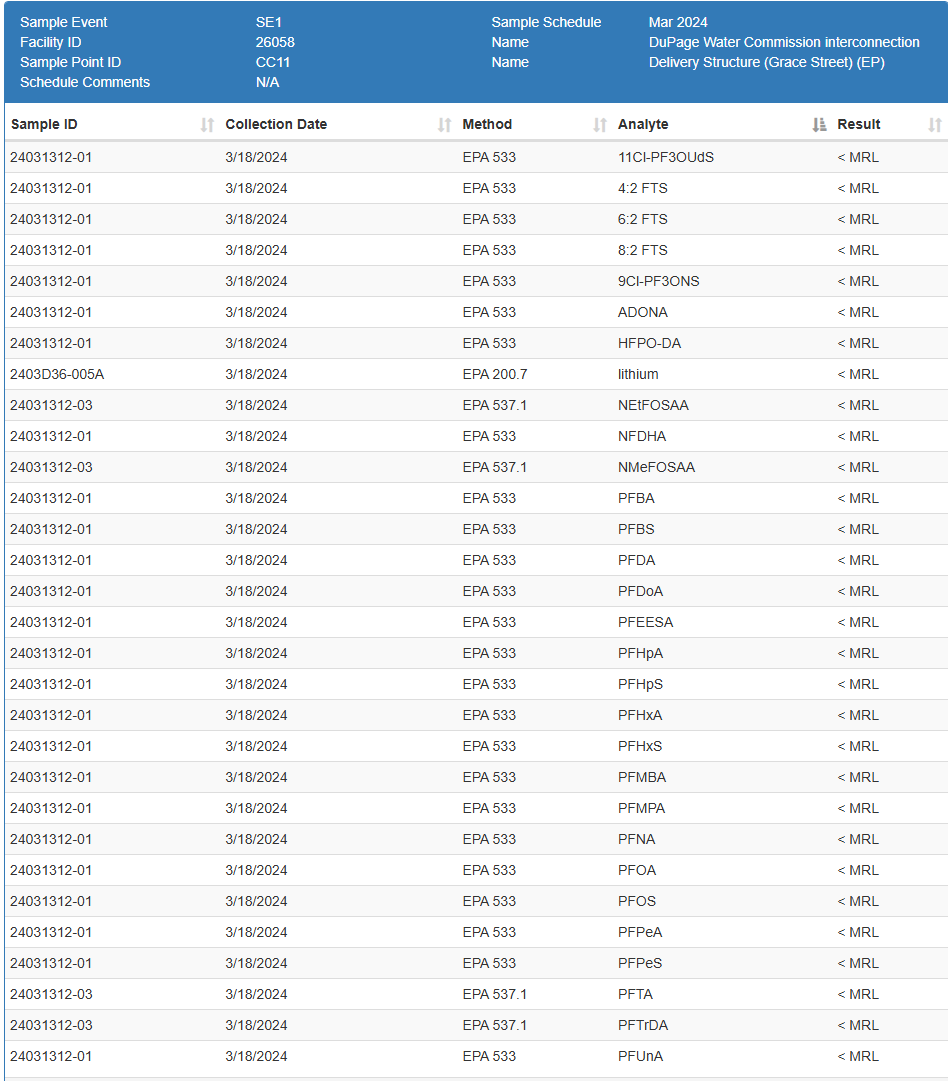Click the PFTrDA analyte cell
948x1081 pixels.
point(642,1025)
